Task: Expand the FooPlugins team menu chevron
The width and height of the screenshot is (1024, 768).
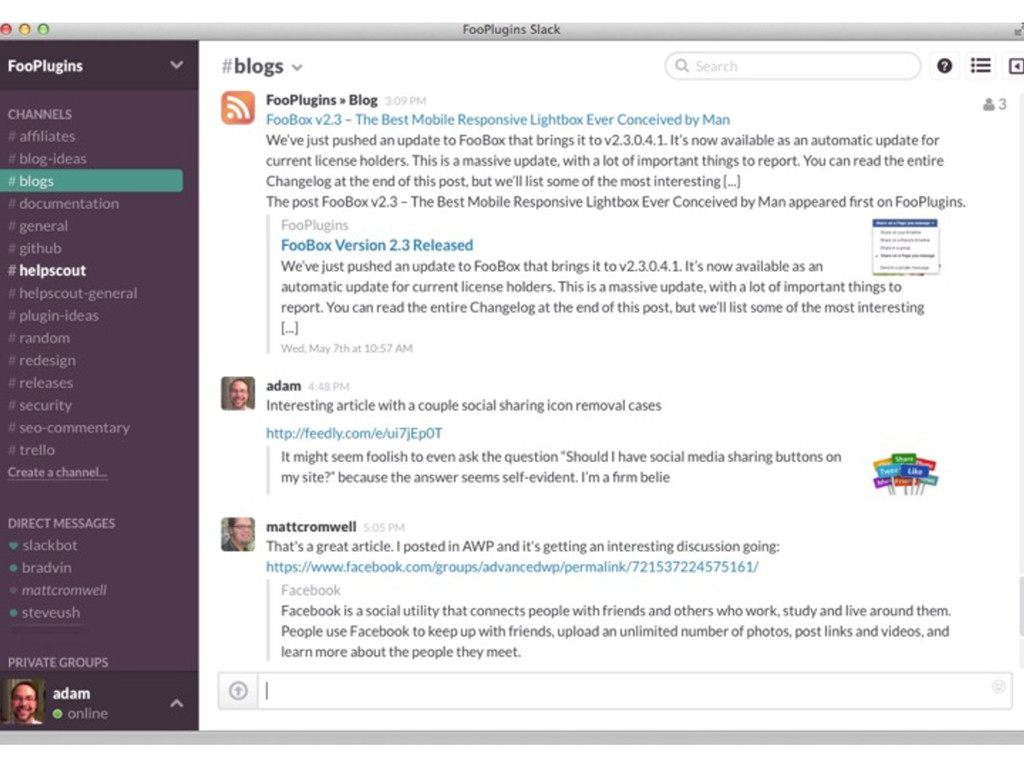Action: point(176,65)
